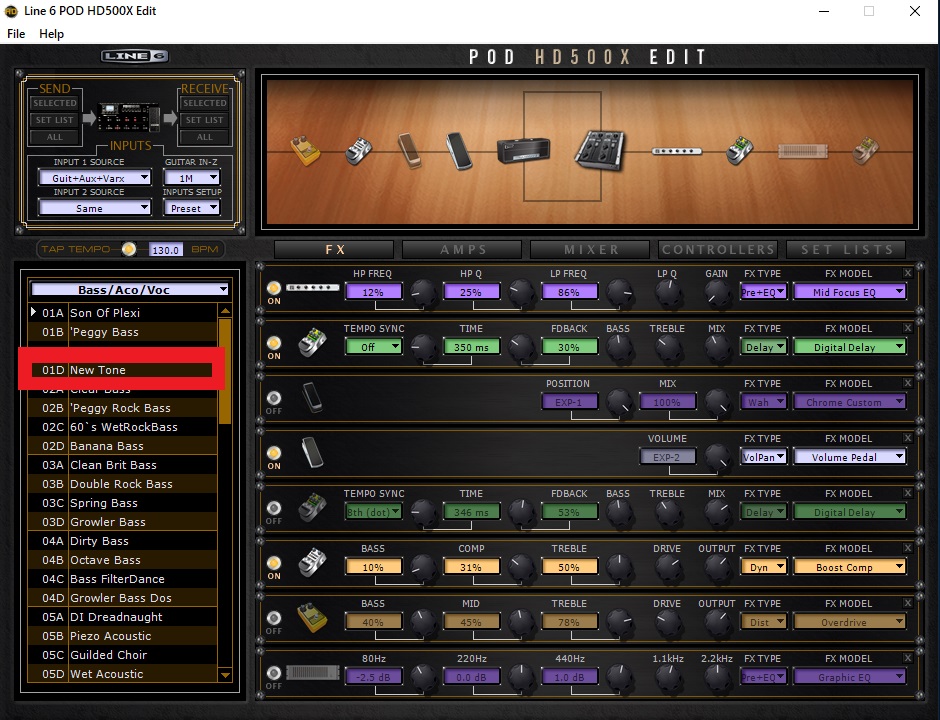The height and width of the screenshot is (720, 940).
Task: Select the mixer block in signal chain
Action: [x=599, y=150]
